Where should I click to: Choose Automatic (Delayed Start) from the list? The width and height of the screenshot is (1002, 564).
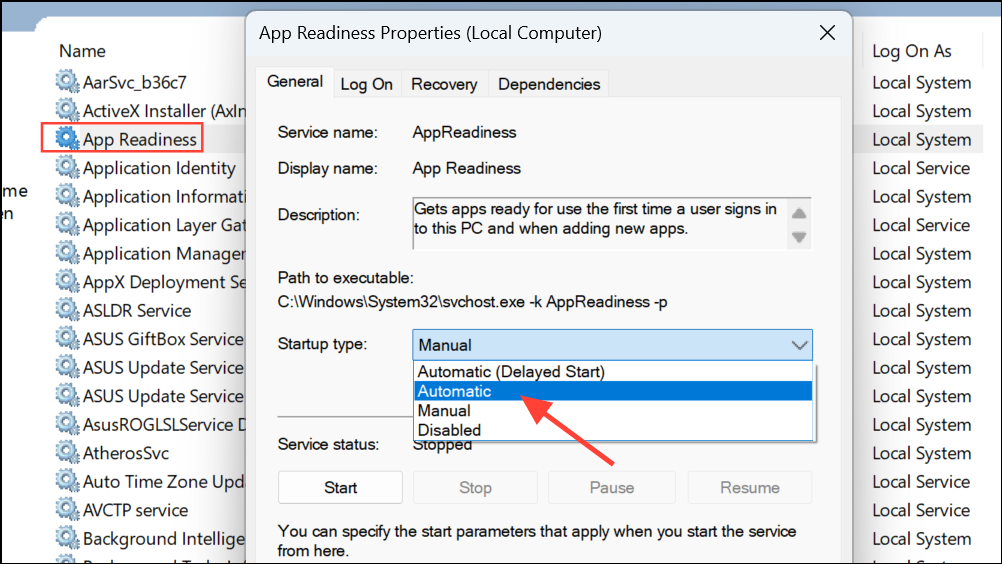pos(511,372)
